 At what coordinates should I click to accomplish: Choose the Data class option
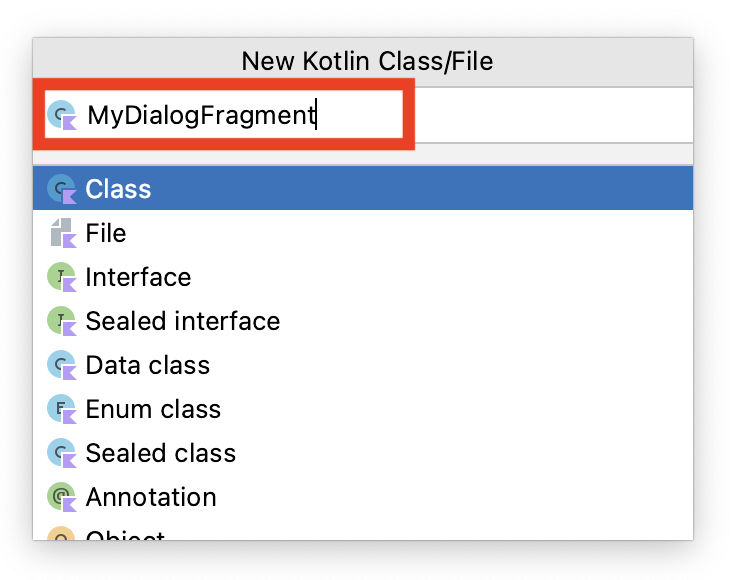coord(363,365)
